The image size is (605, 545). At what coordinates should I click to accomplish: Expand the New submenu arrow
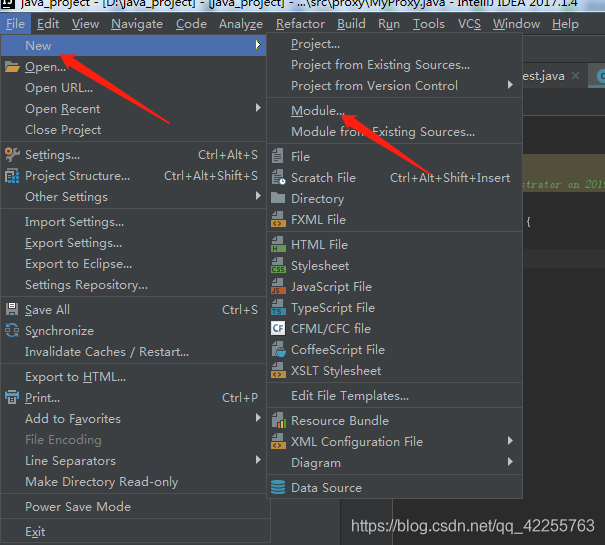click(258, 45)
